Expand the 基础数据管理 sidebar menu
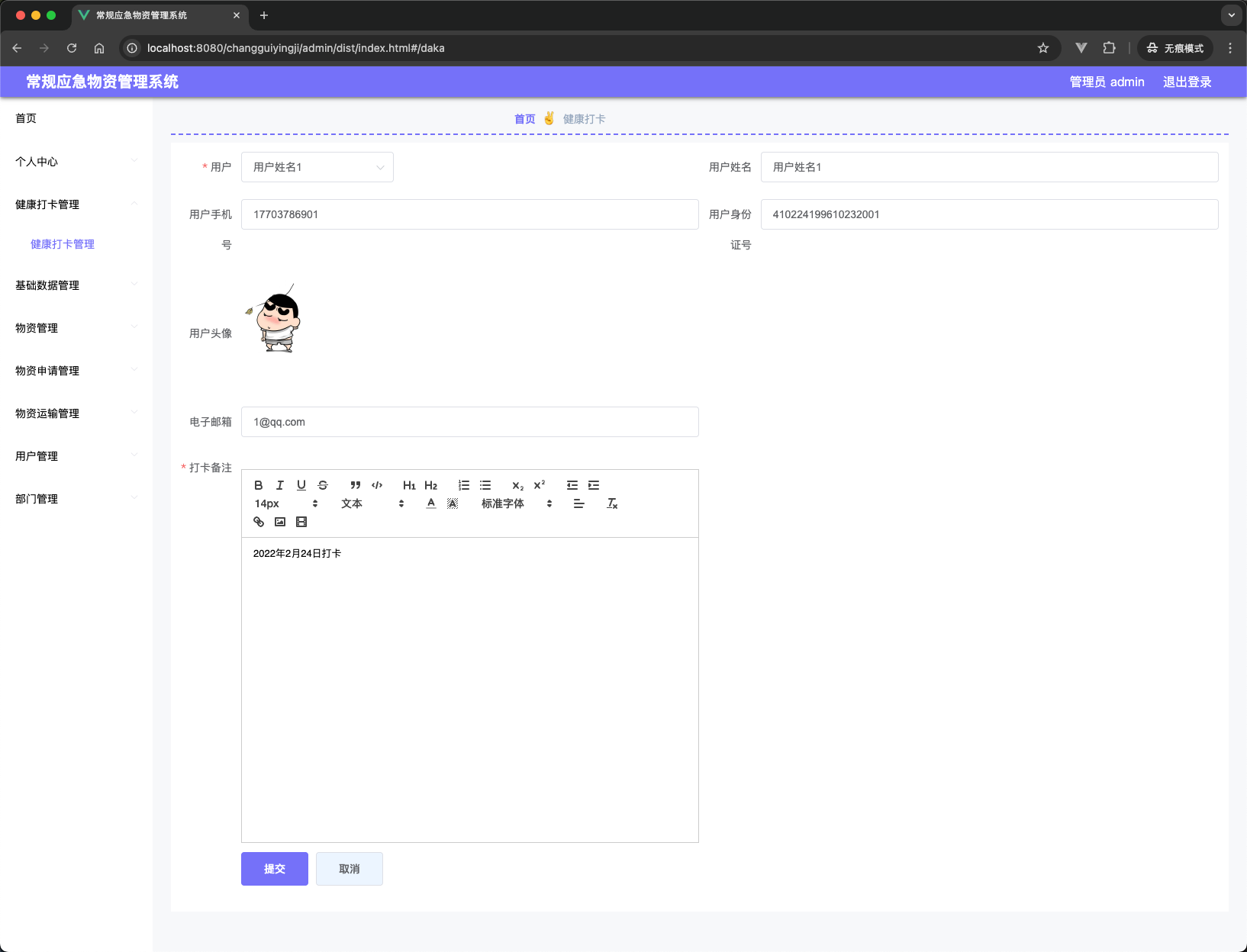The height and width of the screenshot is (952, 1247). click(x=76, y=285)
